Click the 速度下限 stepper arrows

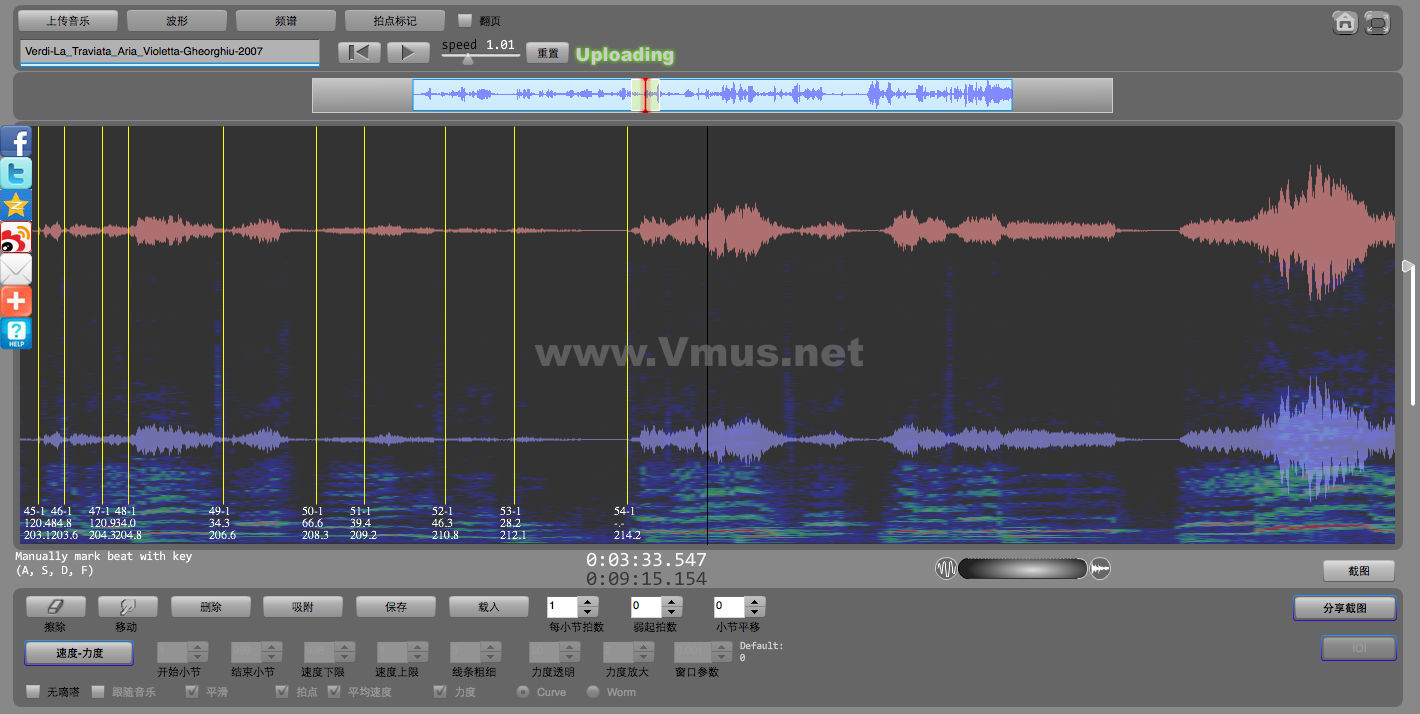[x=345, y=652]
